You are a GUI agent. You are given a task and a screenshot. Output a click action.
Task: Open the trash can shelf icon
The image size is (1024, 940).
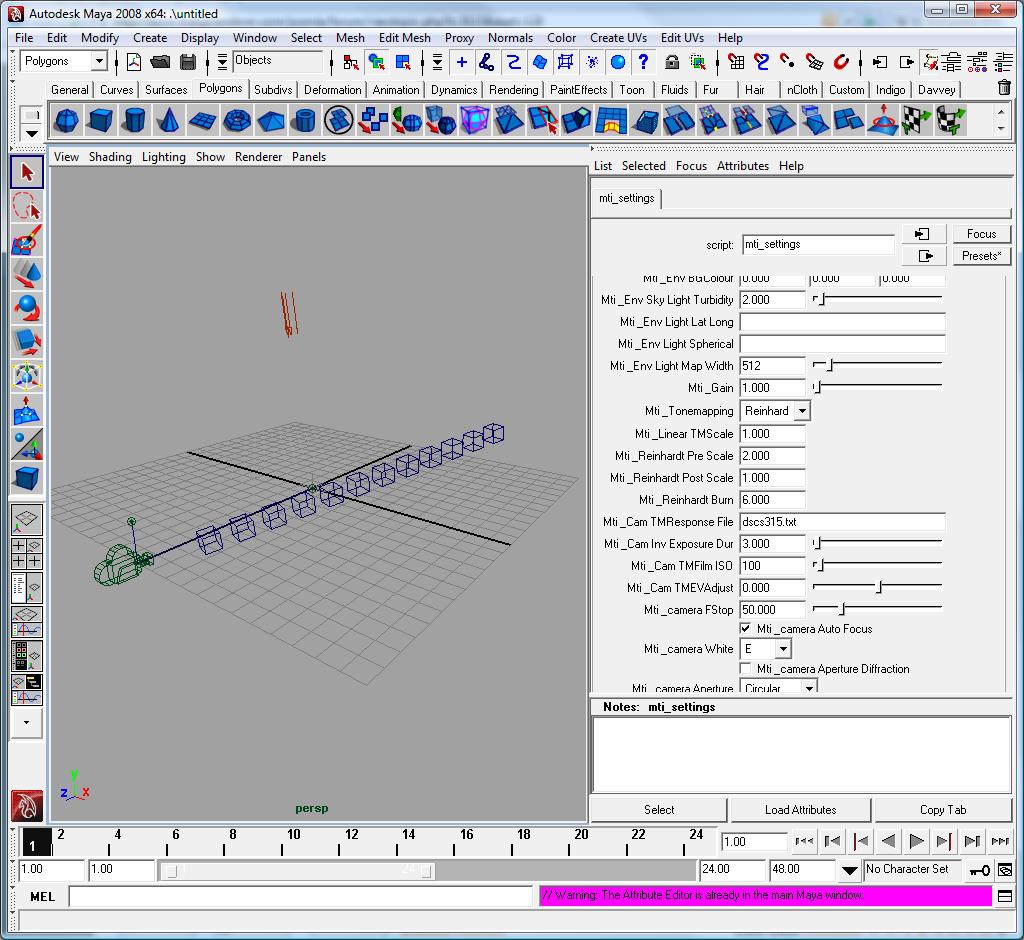[x=1005, y=88]
